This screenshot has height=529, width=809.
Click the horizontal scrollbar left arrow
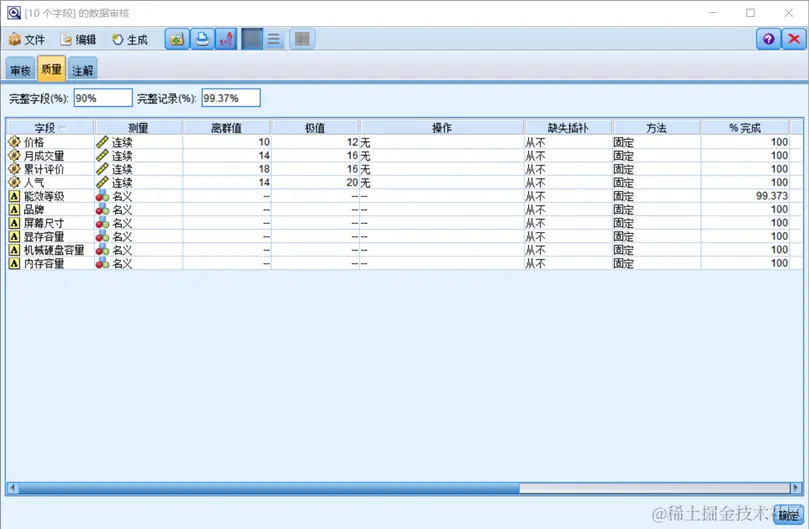12,488
